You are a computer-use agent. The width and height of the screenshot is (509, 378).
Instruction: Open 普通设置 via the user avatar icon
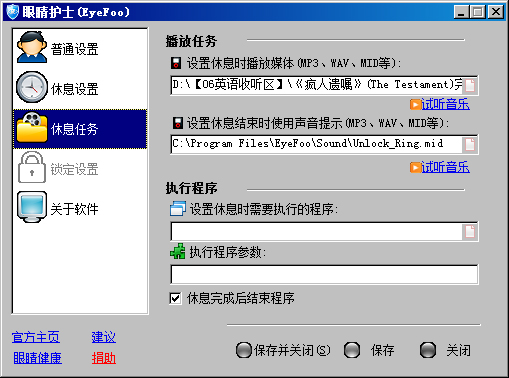[x=32, y=47]
